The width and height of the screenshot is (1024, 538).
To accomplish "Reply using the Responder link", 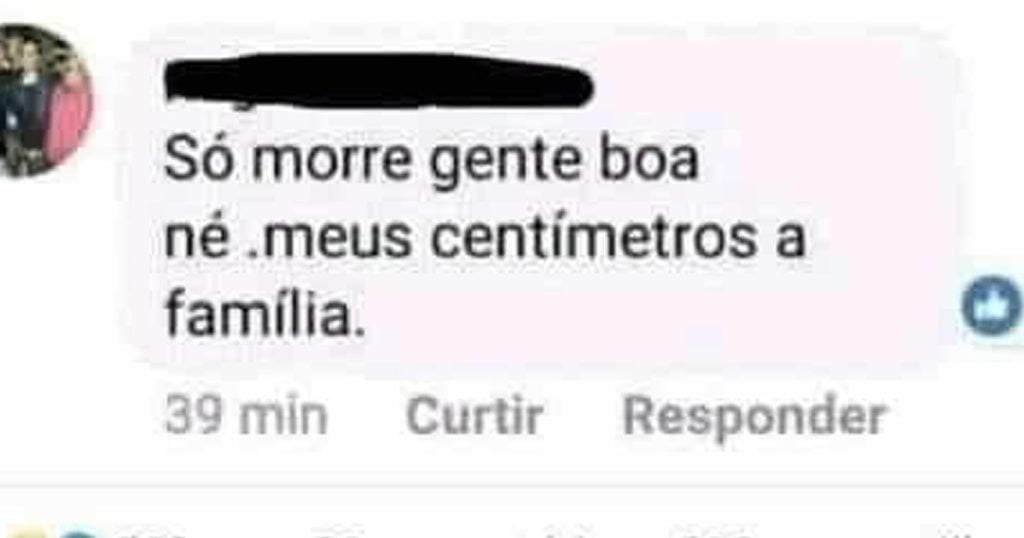I will coord(754,417).
